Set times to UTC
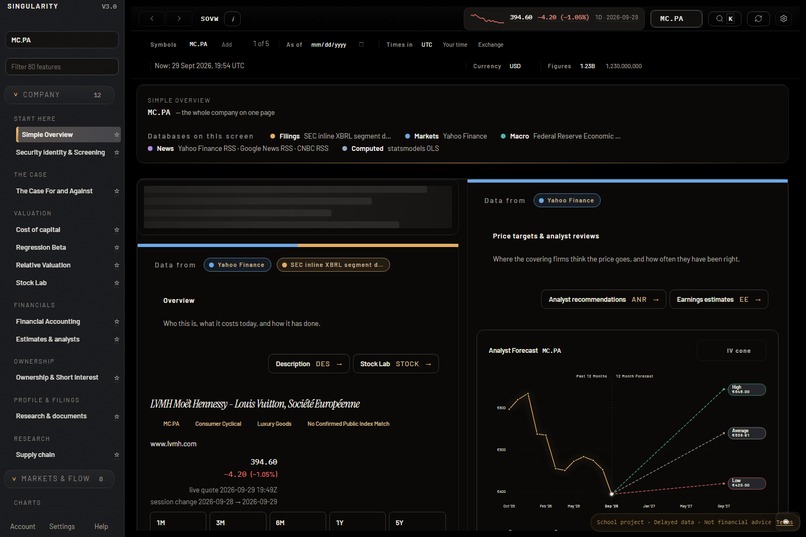 tap(427, 45)
